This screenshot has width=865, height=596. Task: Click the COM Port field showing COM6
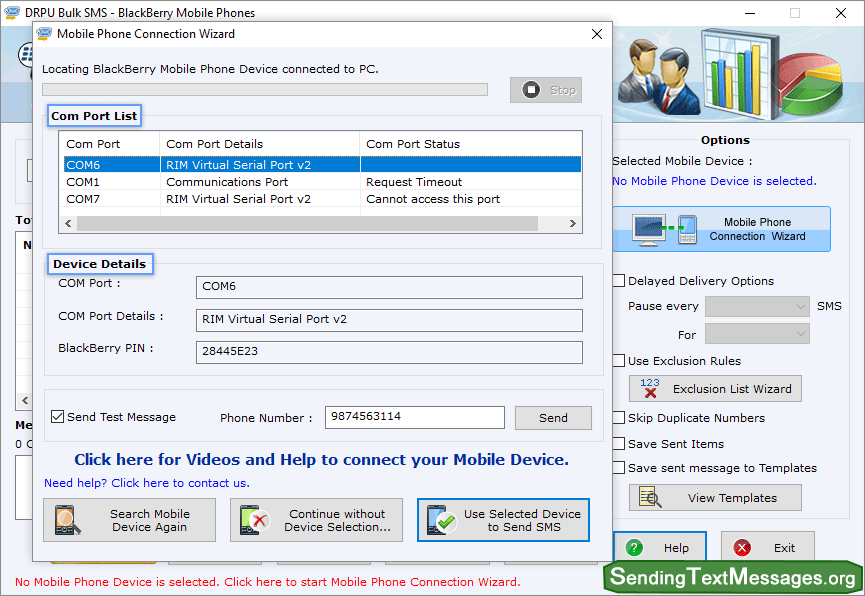pyautogui.click(x=389, y=288)
